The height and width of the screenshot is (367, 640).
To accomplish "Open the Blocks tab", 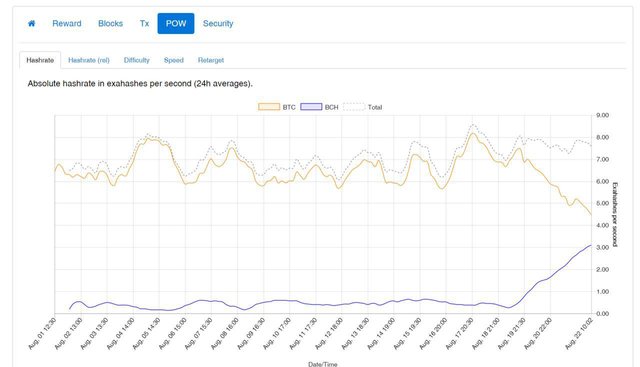I will (110, 23).
